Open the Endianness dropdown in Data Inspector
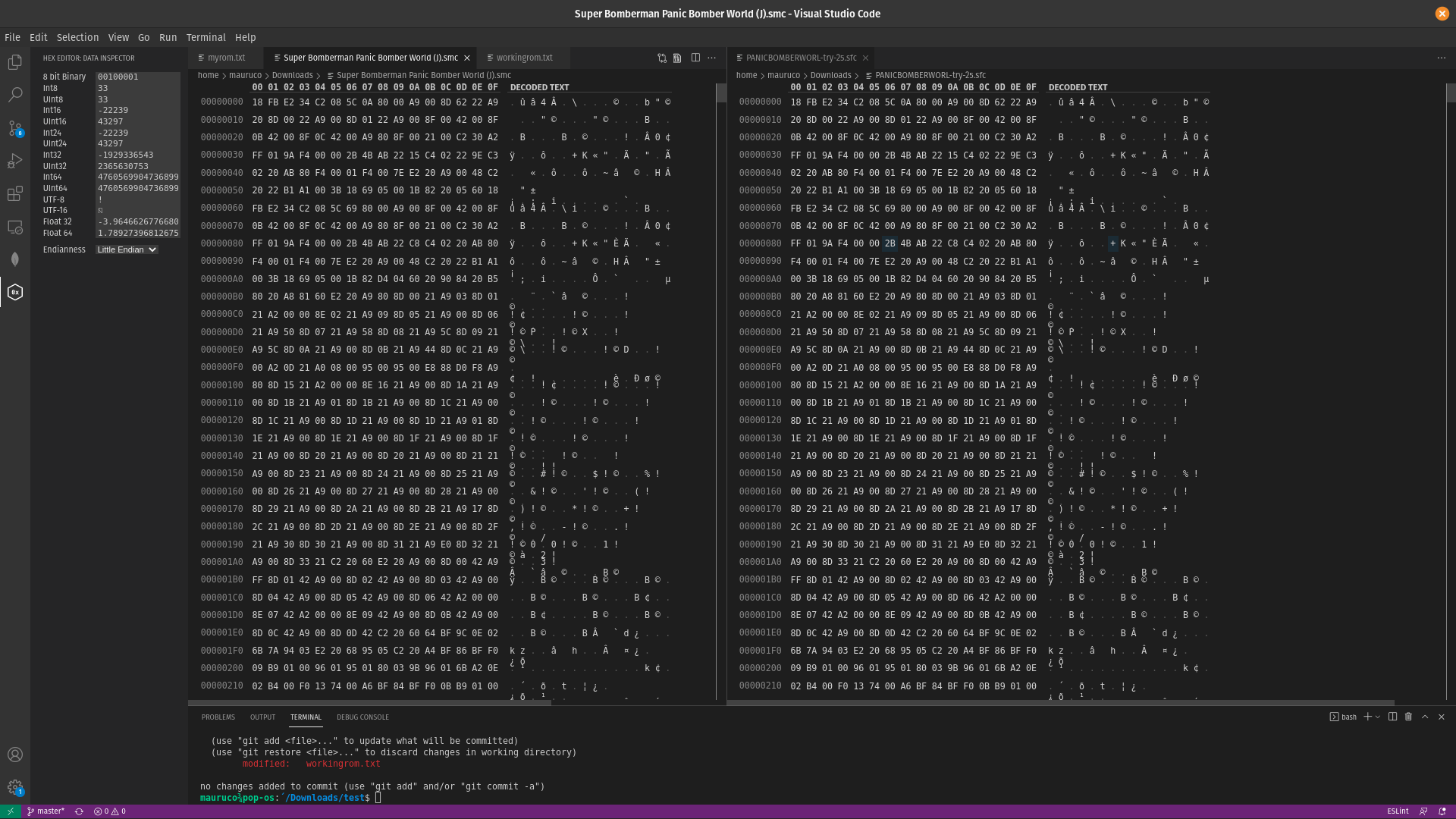 click(x=126, y=249)
